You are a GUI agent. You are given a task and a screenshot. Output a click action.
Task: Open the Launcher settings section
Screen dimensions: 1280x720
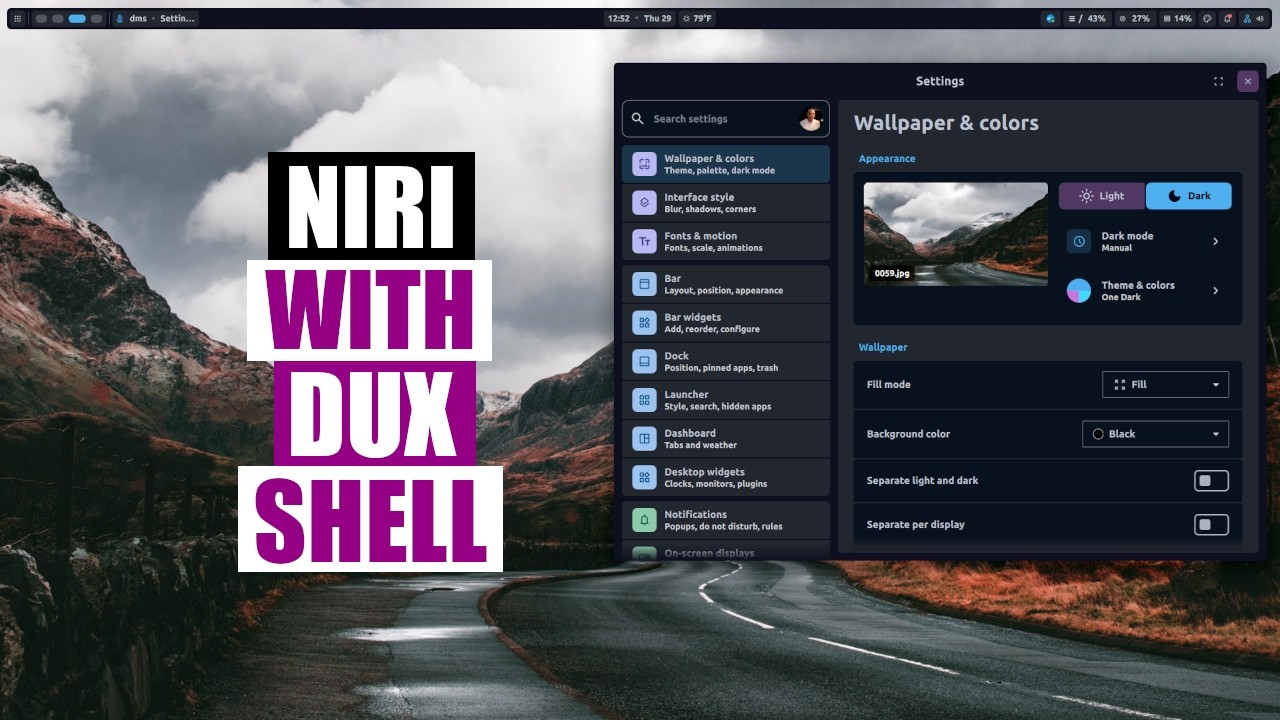point(726,400)
